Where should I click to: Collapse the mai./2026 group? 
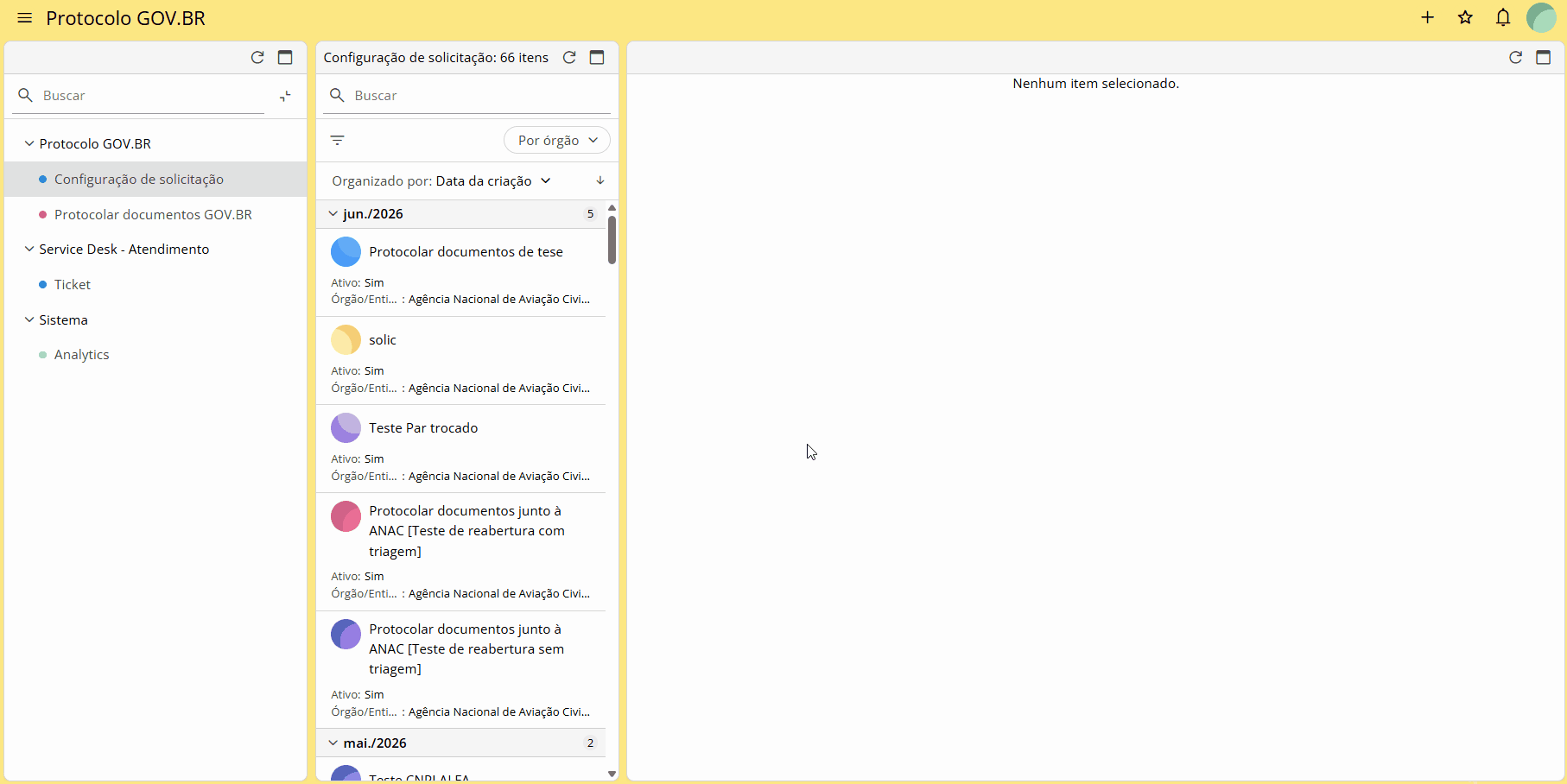click(333, 743)
